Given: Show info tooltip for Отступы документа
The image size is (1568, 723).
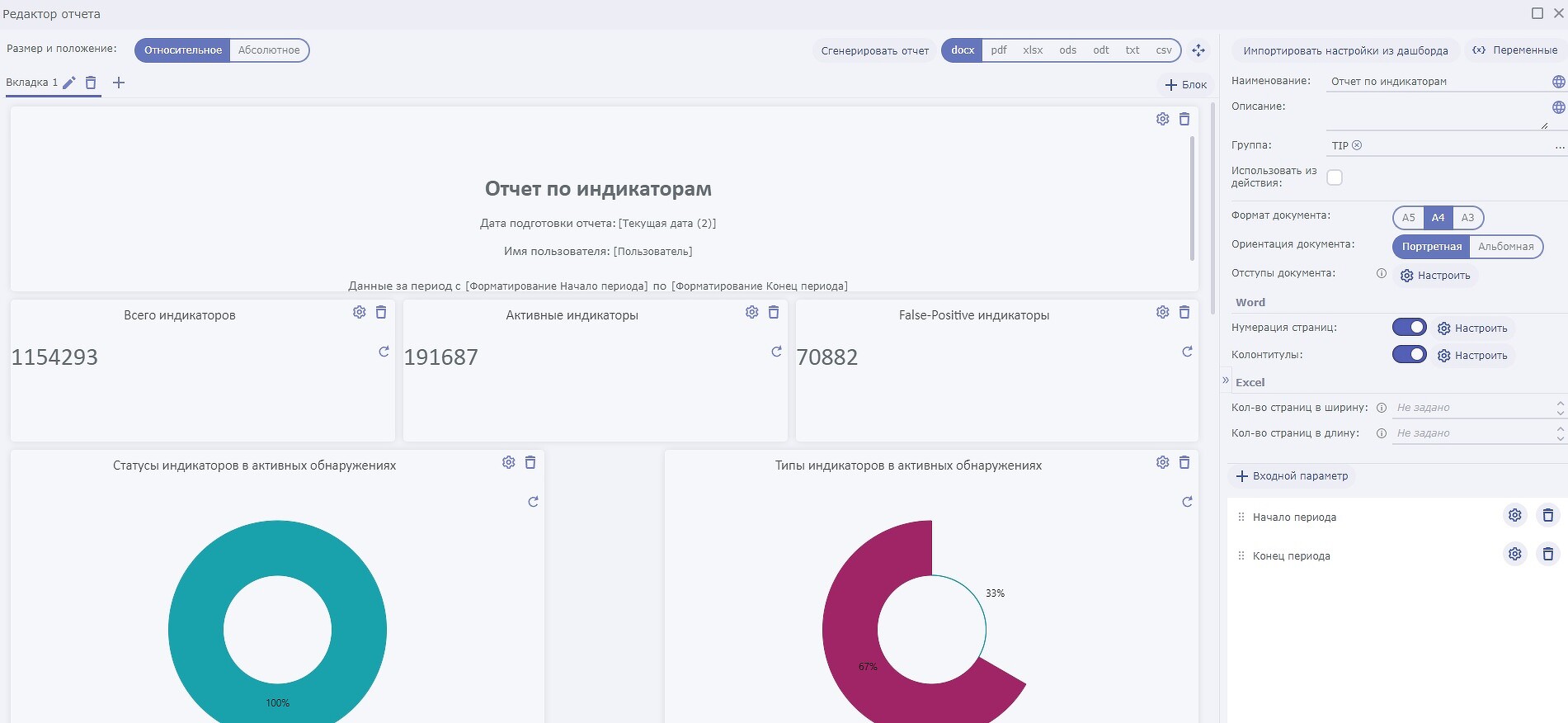Looking at the screenshot, I should click(1382, 273).
